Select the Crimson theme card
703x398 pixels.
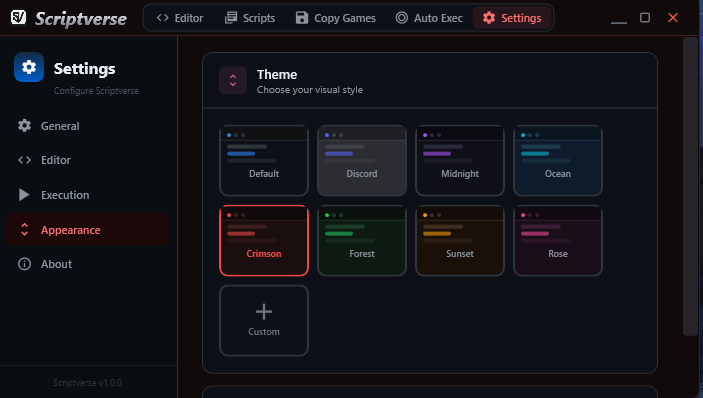click(264, 241)
